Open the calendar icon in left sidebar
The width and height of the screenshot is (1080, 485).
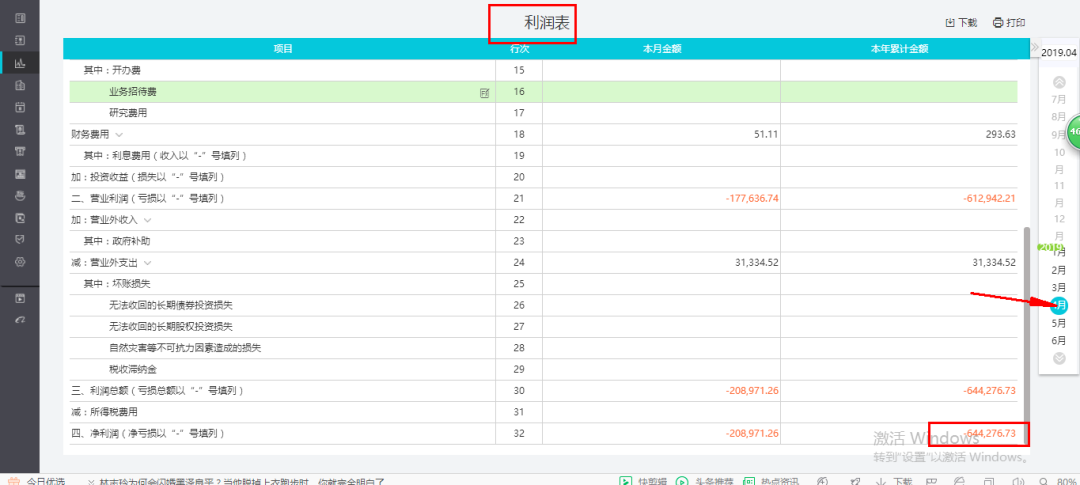20,107
